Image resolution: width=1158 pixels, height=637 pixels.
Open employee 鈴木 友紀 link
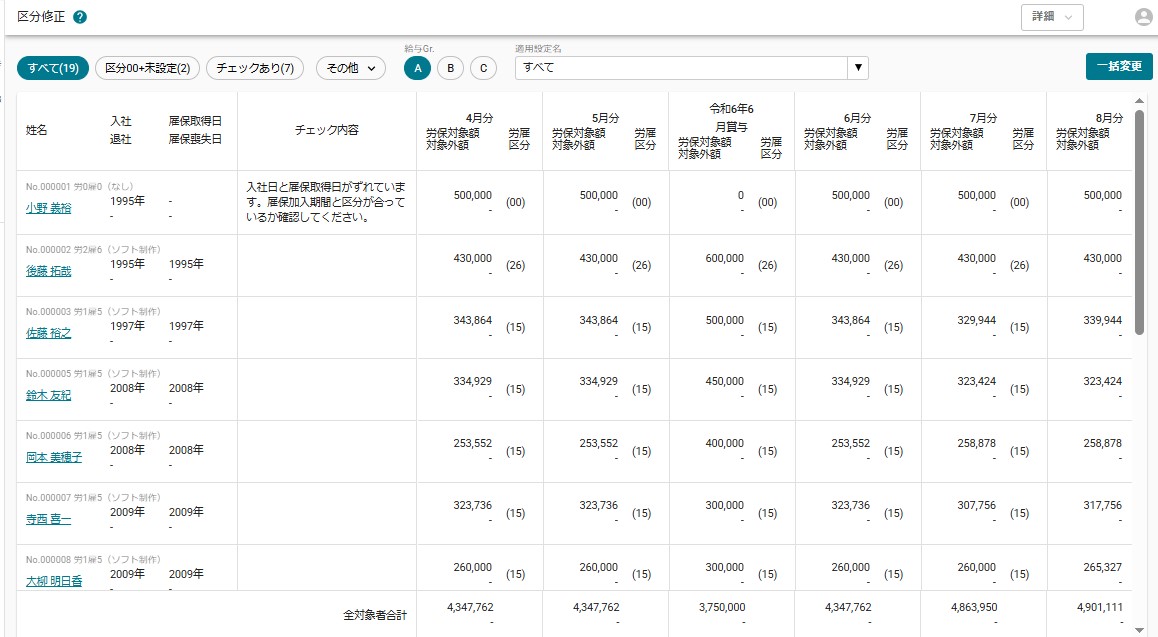[x=49, y=395]
